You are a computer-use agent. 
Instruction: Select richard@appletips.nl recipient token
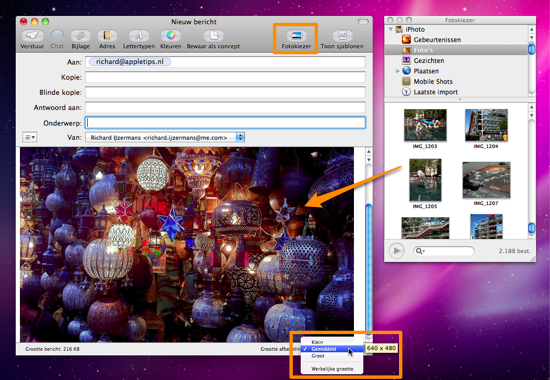[x=130, y=62]
